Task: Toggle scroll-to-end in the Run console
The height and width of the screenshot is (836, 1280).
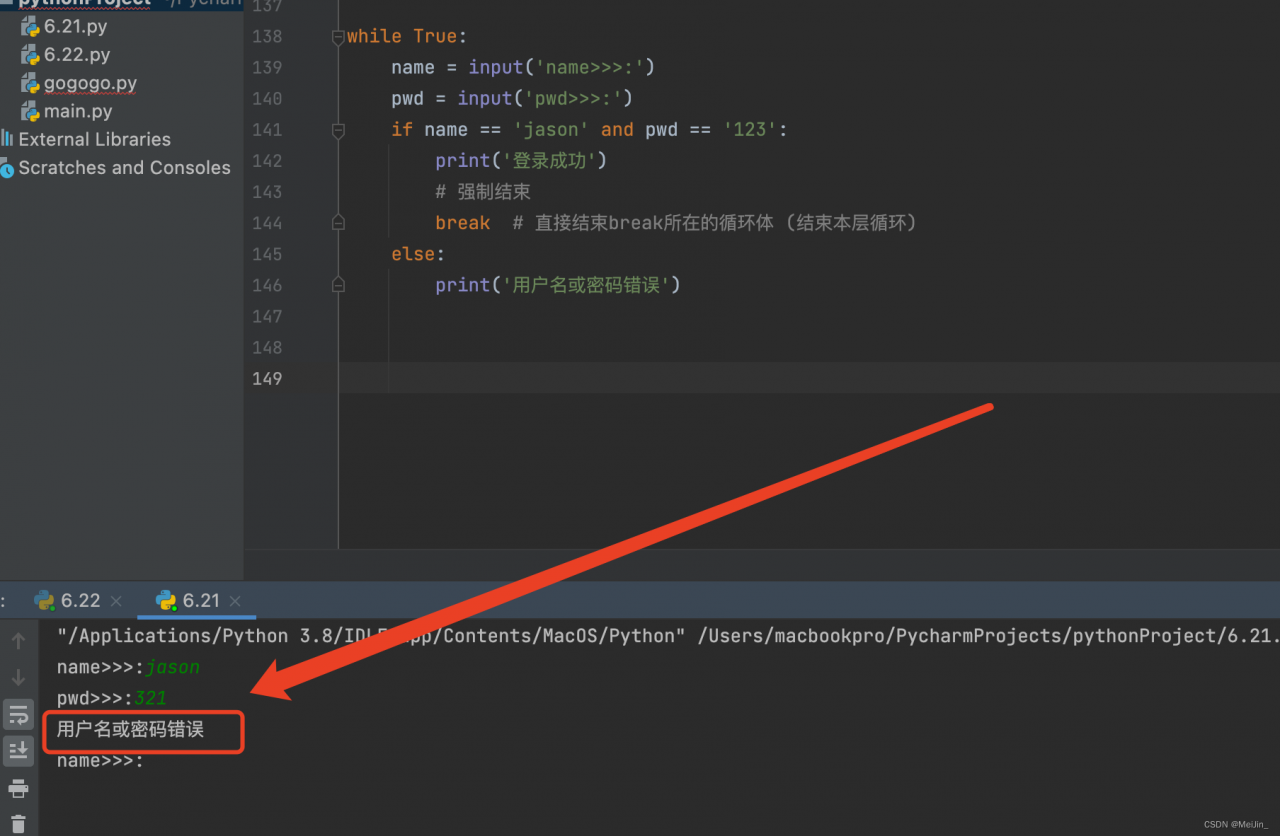Action: [18, 750]
